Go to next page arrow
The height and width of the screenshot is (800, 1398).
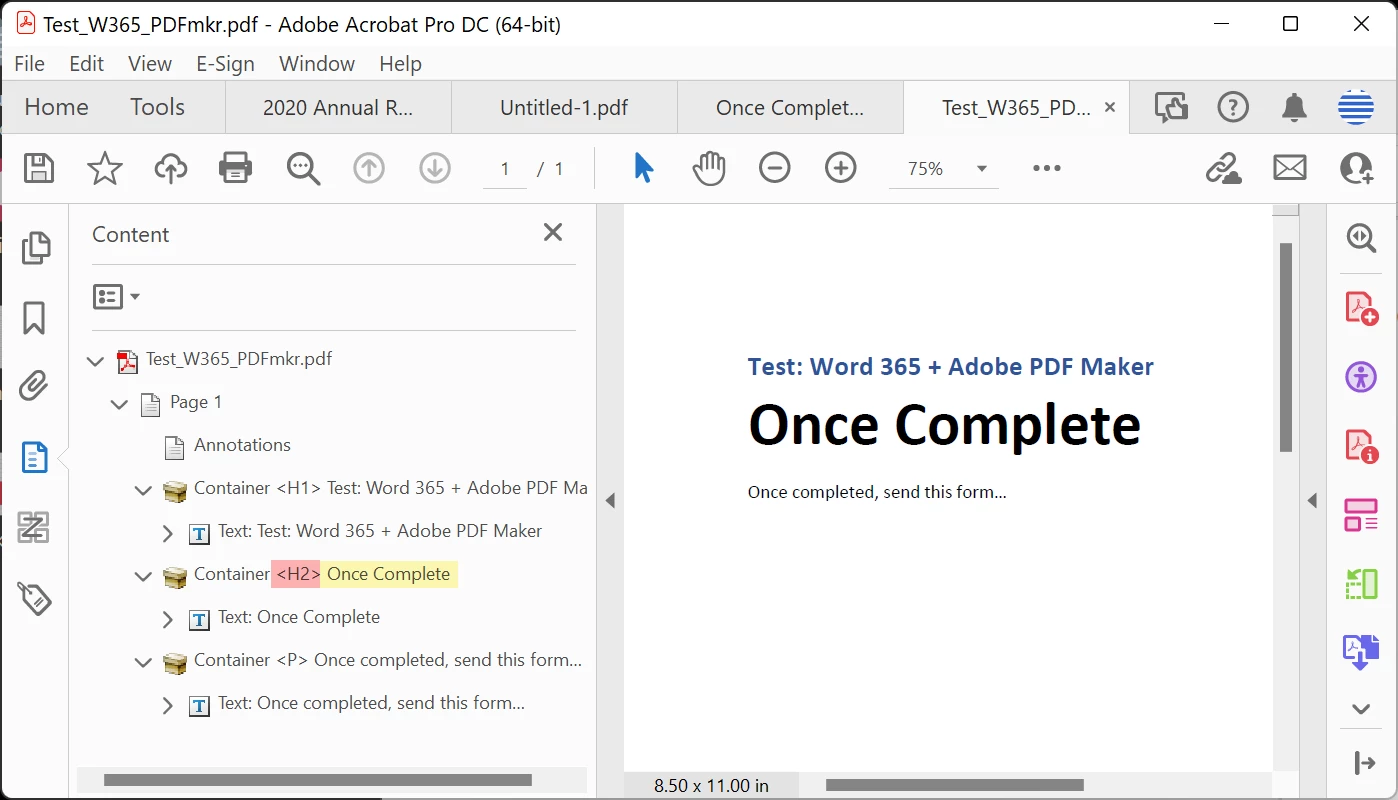point(435,168)
